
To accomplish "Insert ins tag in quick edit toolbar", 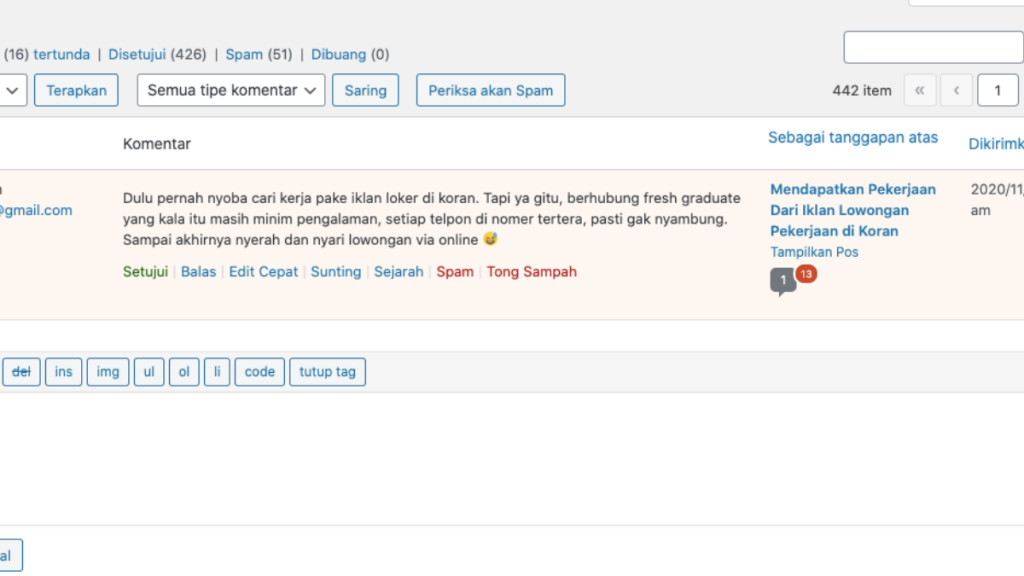I will (x=63, y=372).
